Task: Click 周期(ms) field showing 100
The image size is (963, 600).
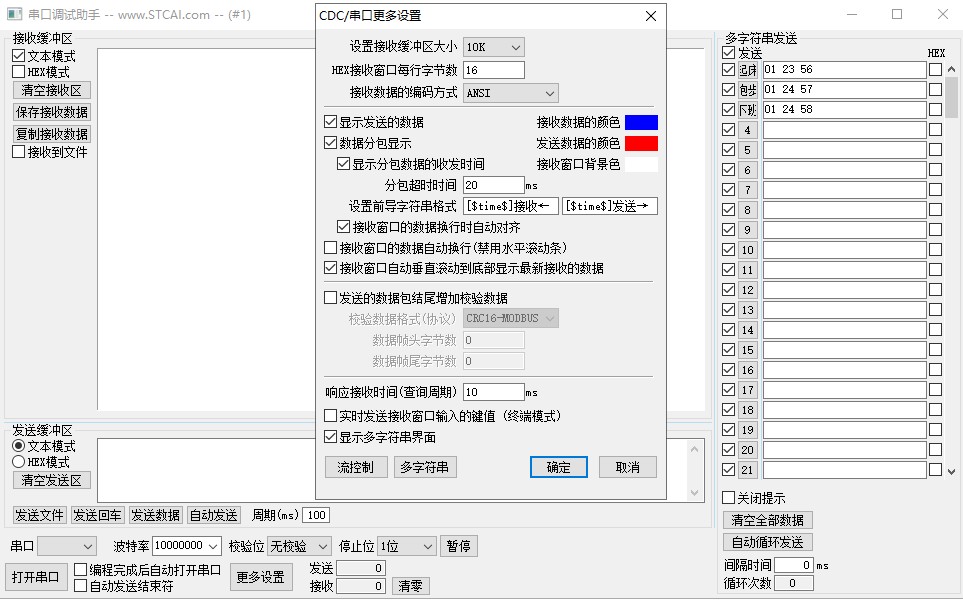Action: click(x=316, y=515)
